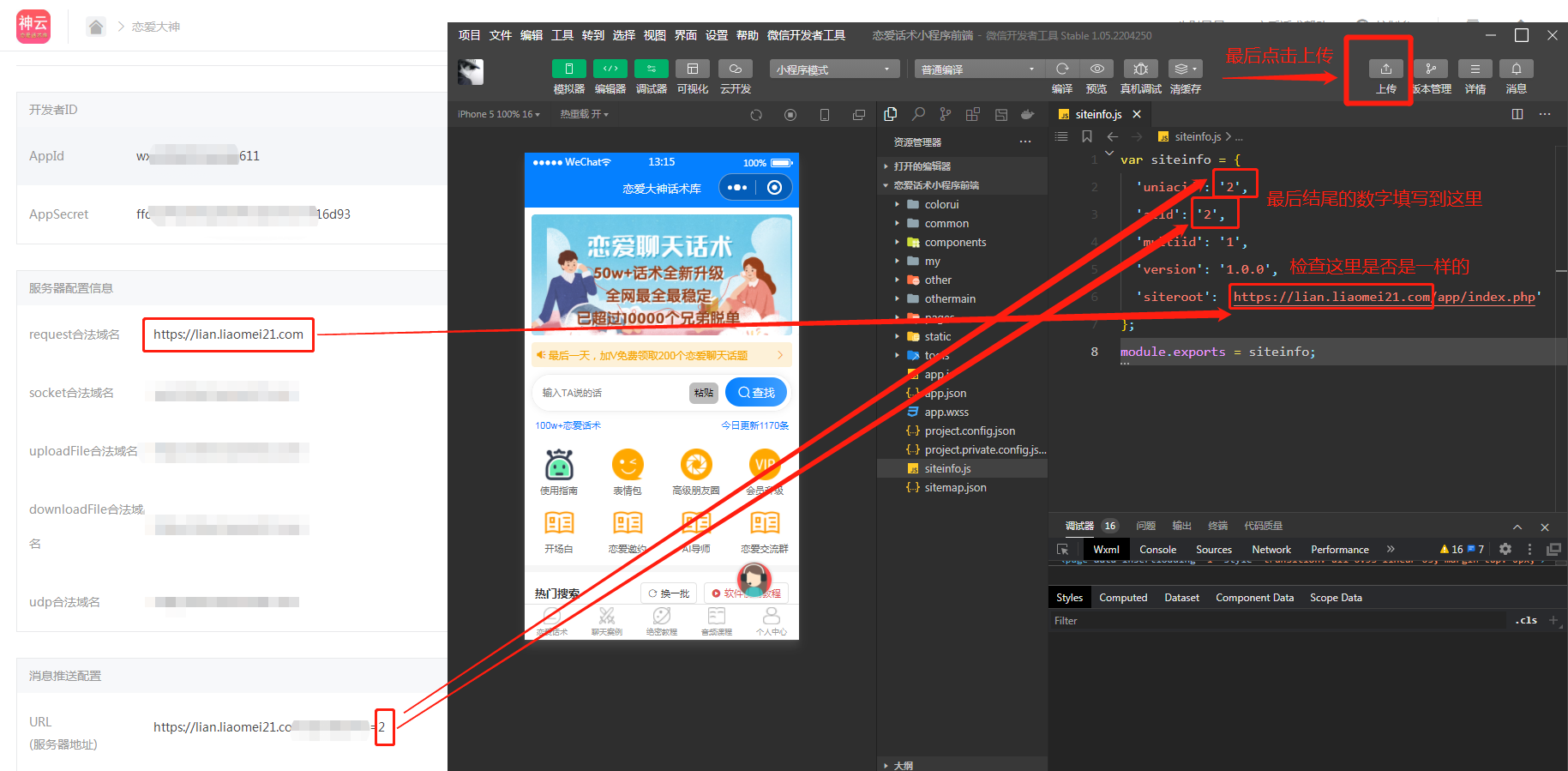Open the 设置 menu
The height and width of the screenshot is (771, 1568).
click(716, 35)
